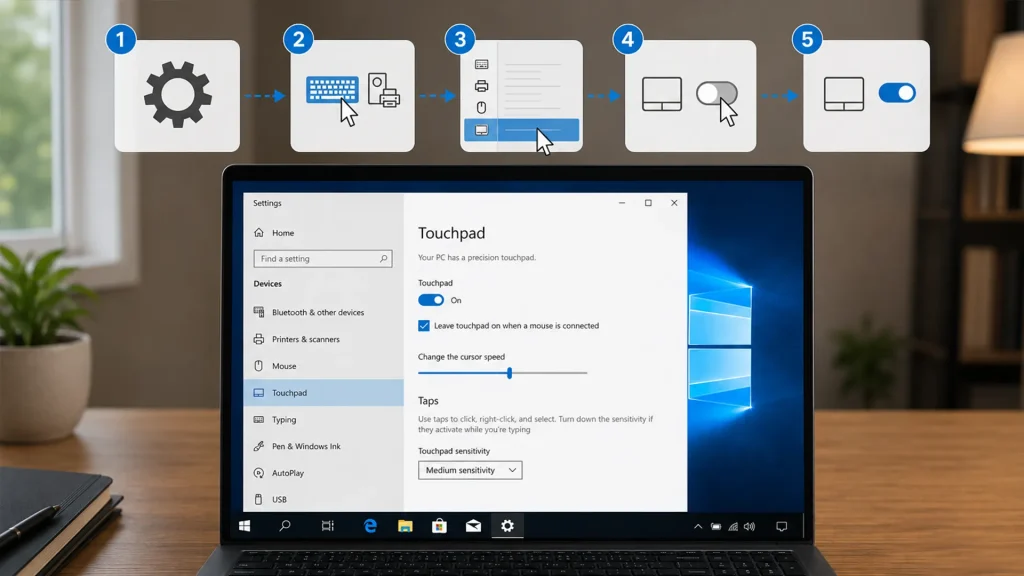Open the Mouse settings page
This screenshot has height=576, width=1024.
click(323, 366)
